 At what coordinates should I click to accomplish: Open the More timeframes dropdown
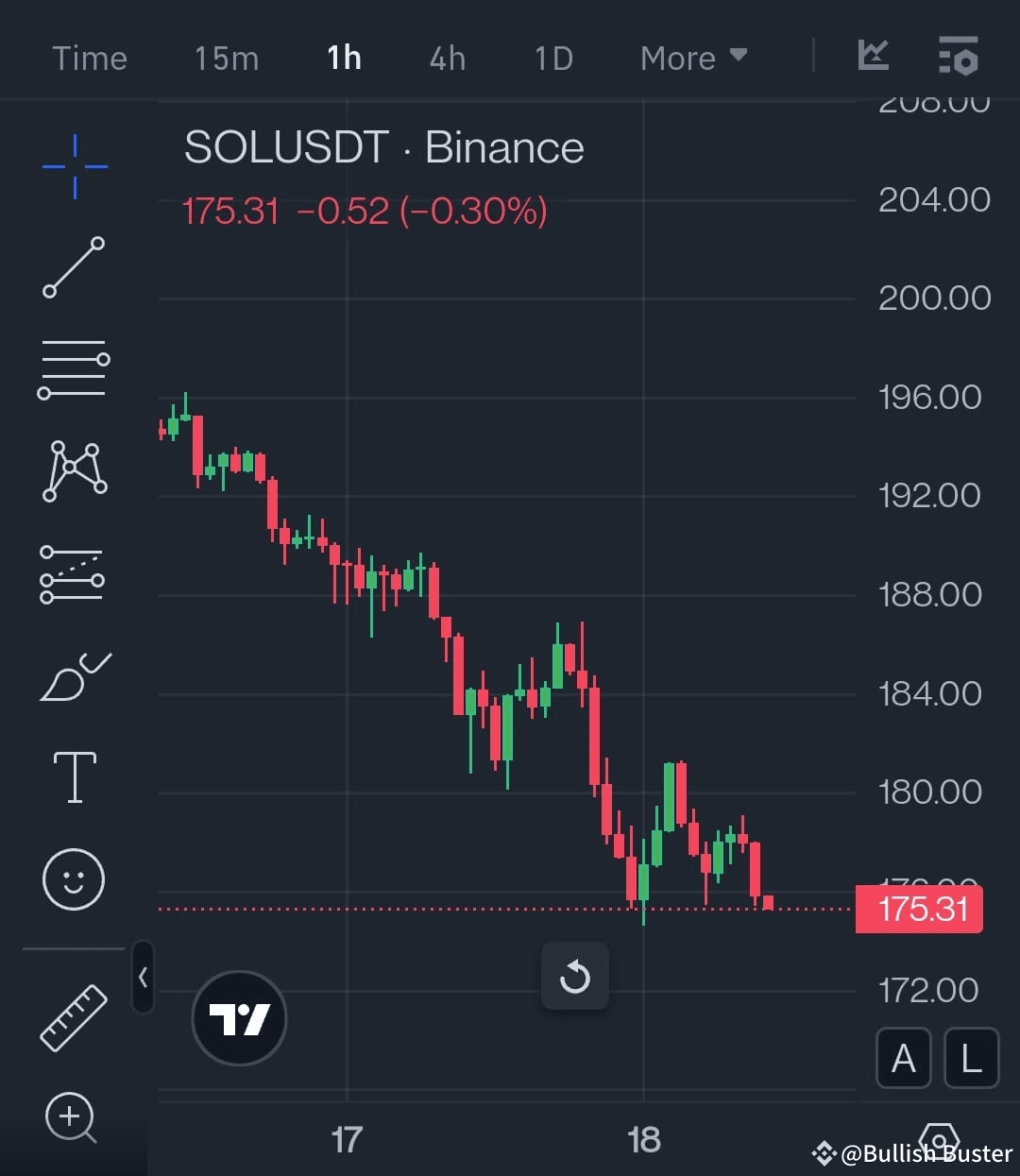(693, 58)
